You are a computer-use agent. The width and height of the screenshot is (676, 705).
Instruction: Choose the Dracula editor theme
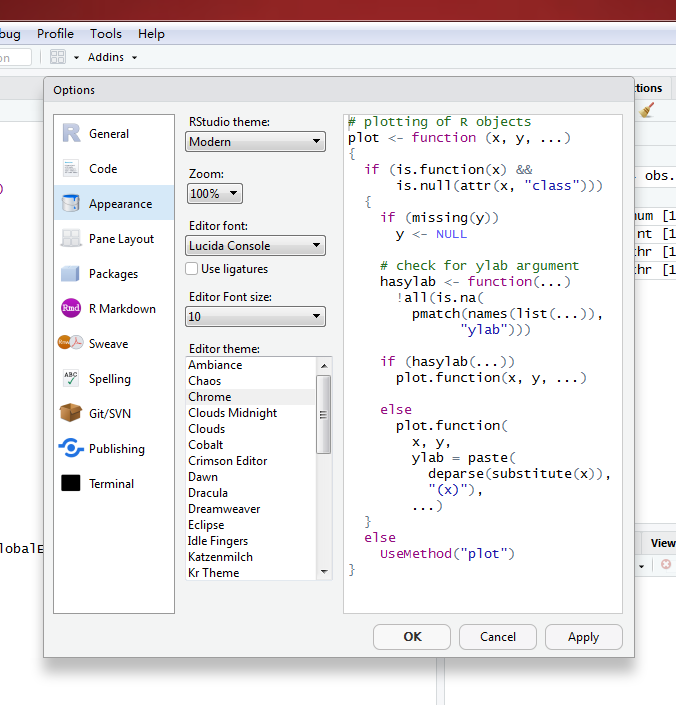(251, 493)
